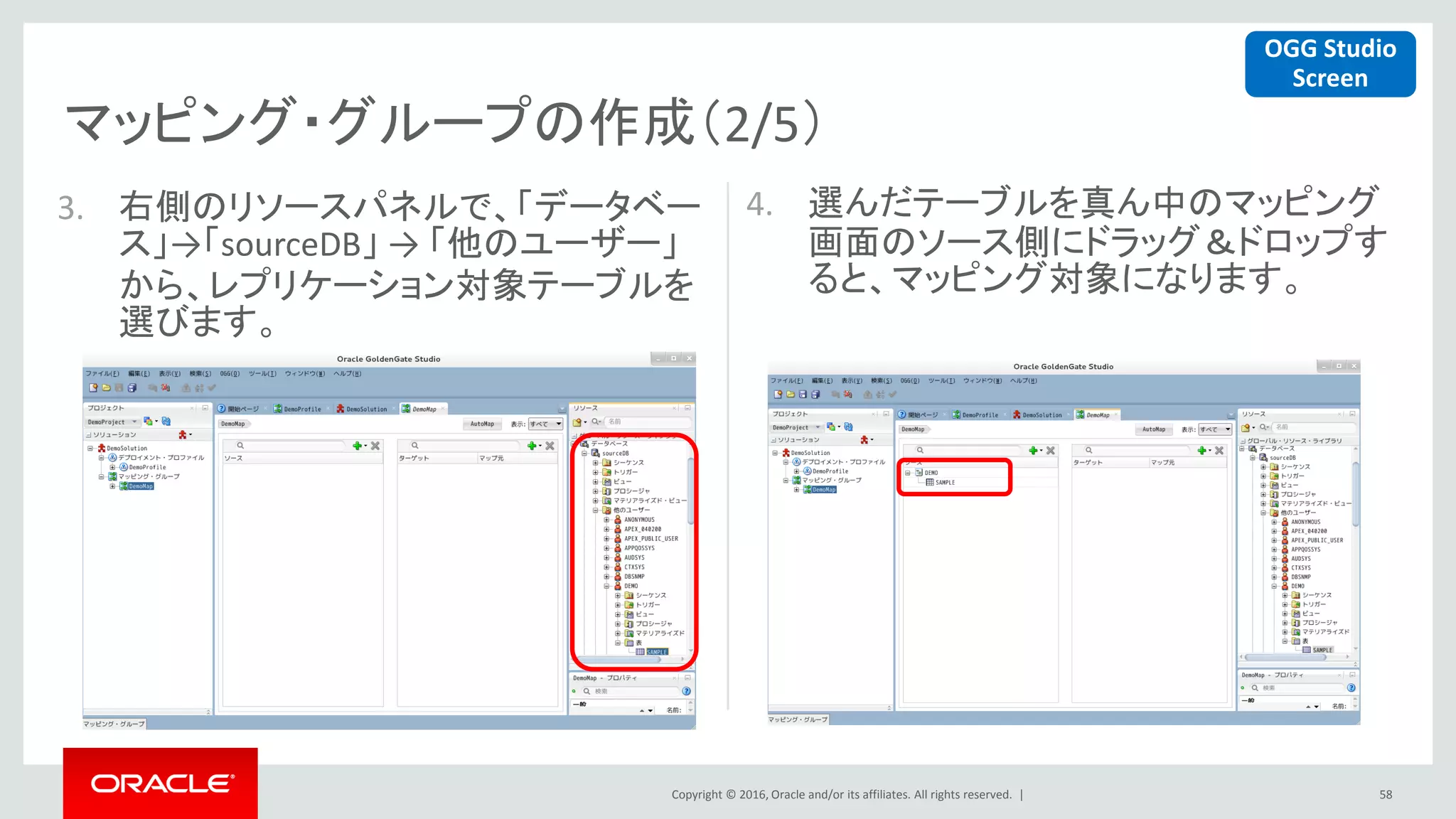Open OGG(O) menu in step 3 screenshot

point(230,373)
